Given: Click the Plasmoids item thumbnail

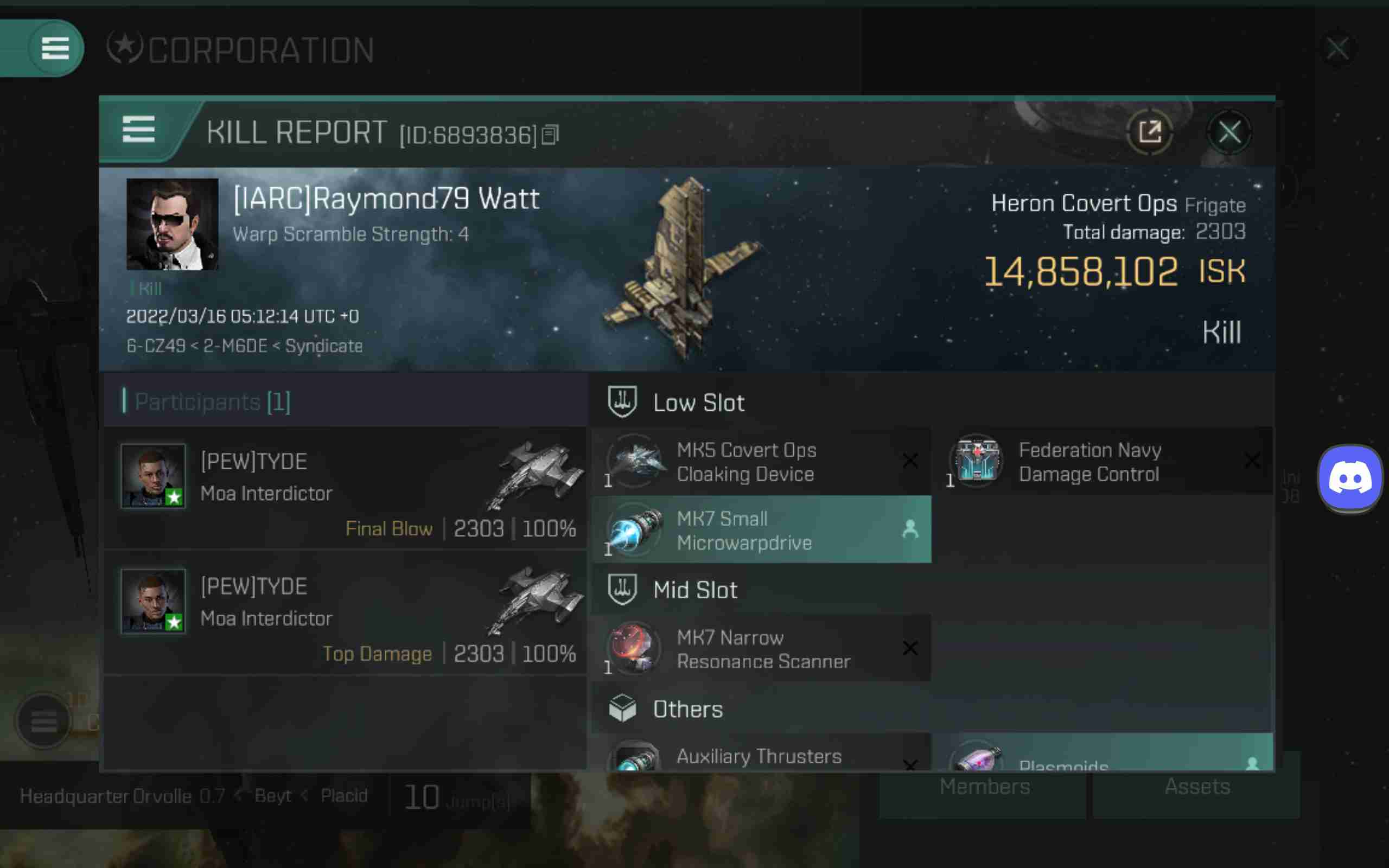Looking at the screenshot, I should pyautogui.click(x=975, y=756).
